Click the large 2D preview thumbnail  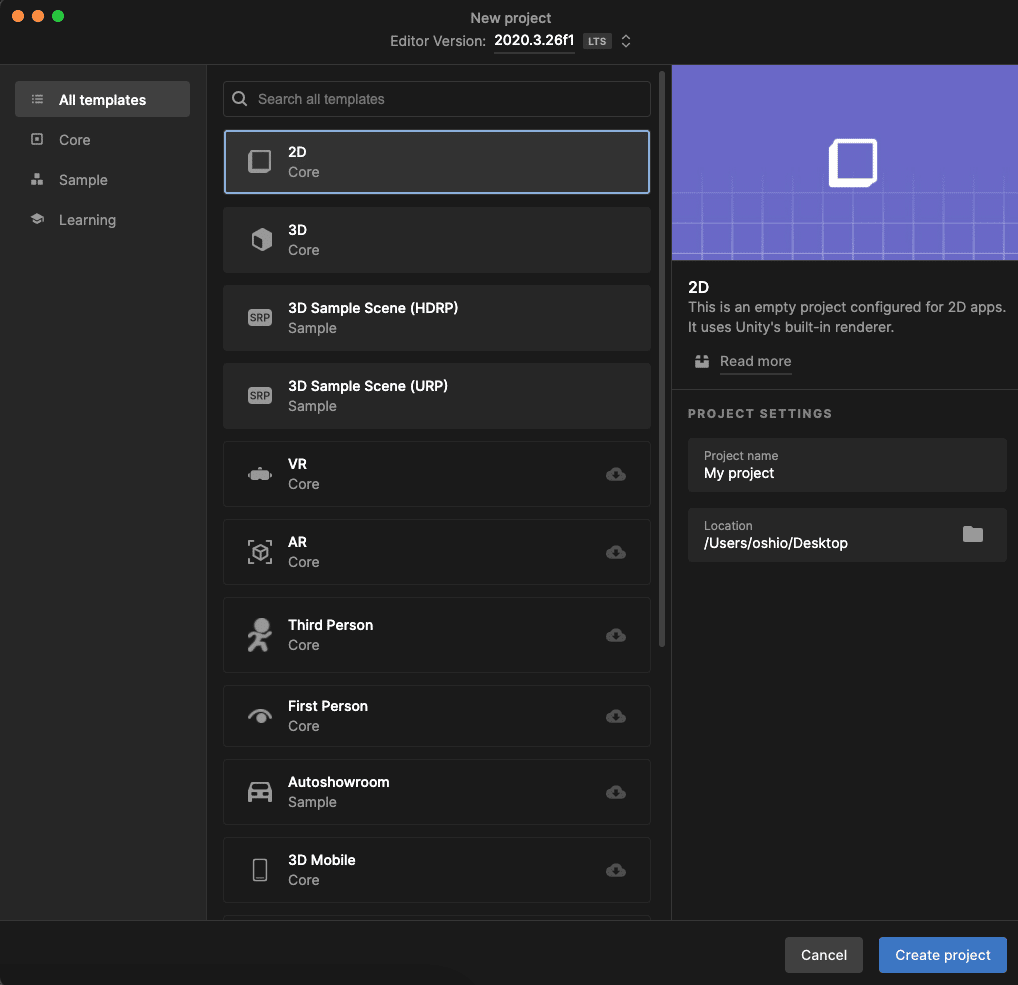845,162
